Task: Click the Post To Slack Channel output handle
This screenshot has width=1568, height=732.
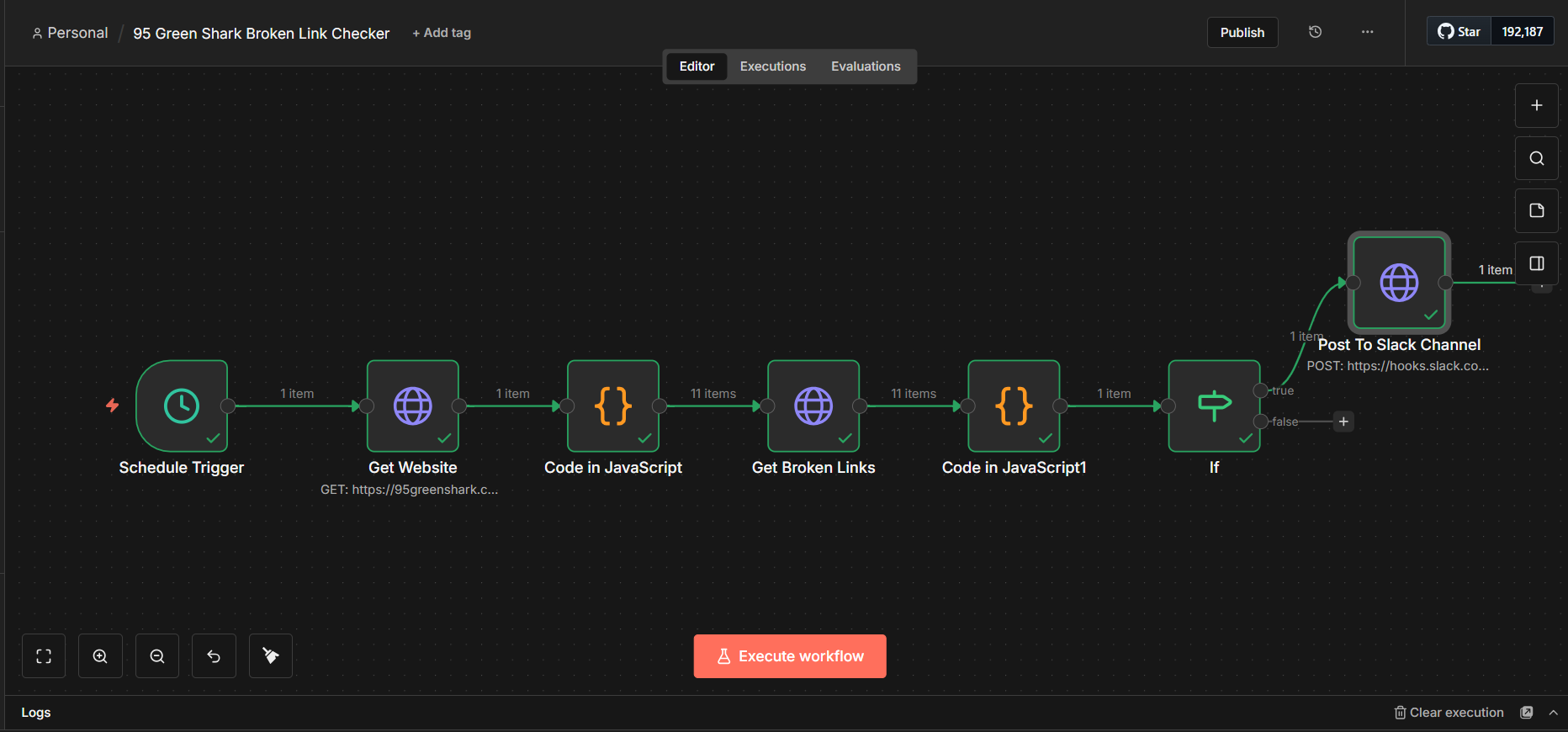Action: tap(1445, 283)
